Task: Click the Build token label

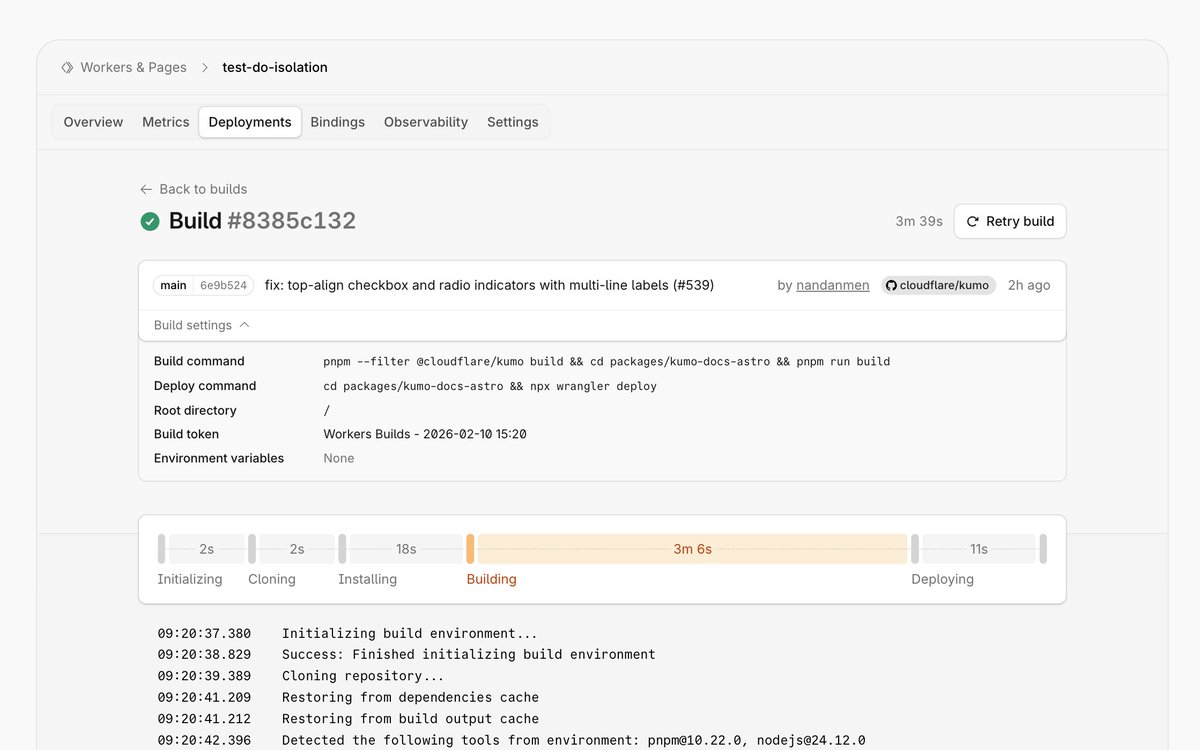Action: click(186, 434)
